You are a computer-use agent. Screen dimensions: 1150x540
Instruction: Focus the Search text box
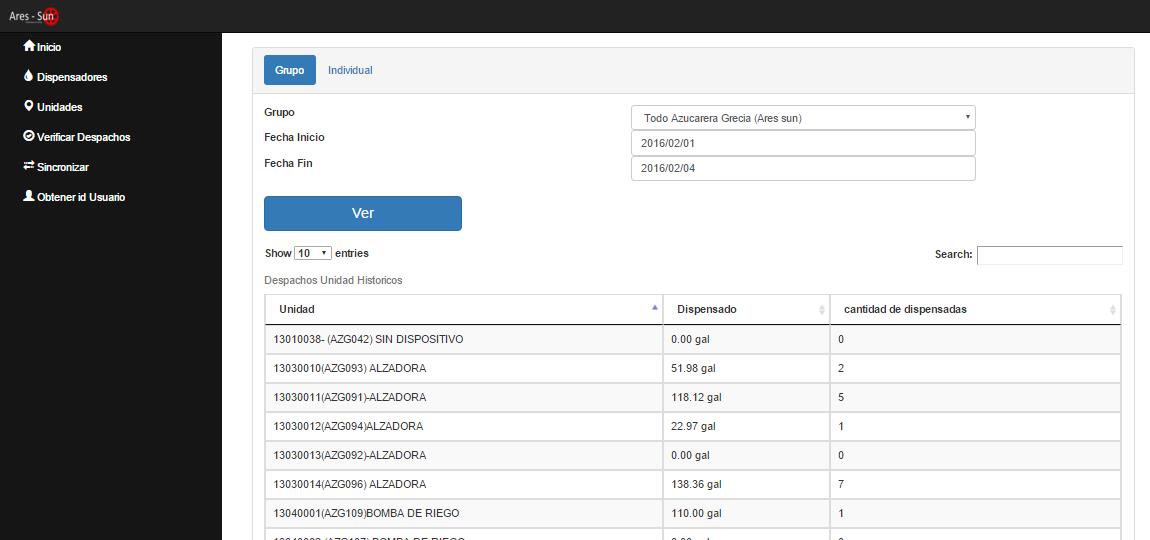pos(1049,255)
